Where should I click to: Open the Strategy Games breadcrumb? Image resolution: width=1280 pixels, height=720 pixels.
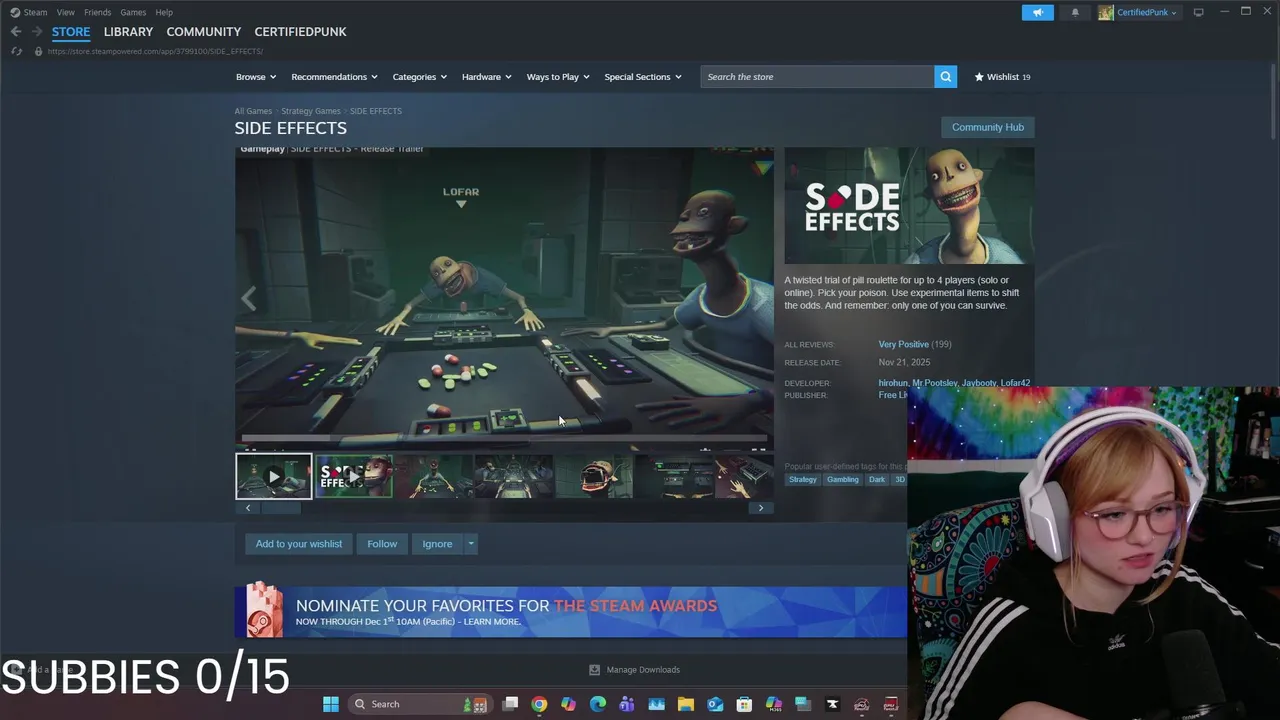[x=311, y=111]
